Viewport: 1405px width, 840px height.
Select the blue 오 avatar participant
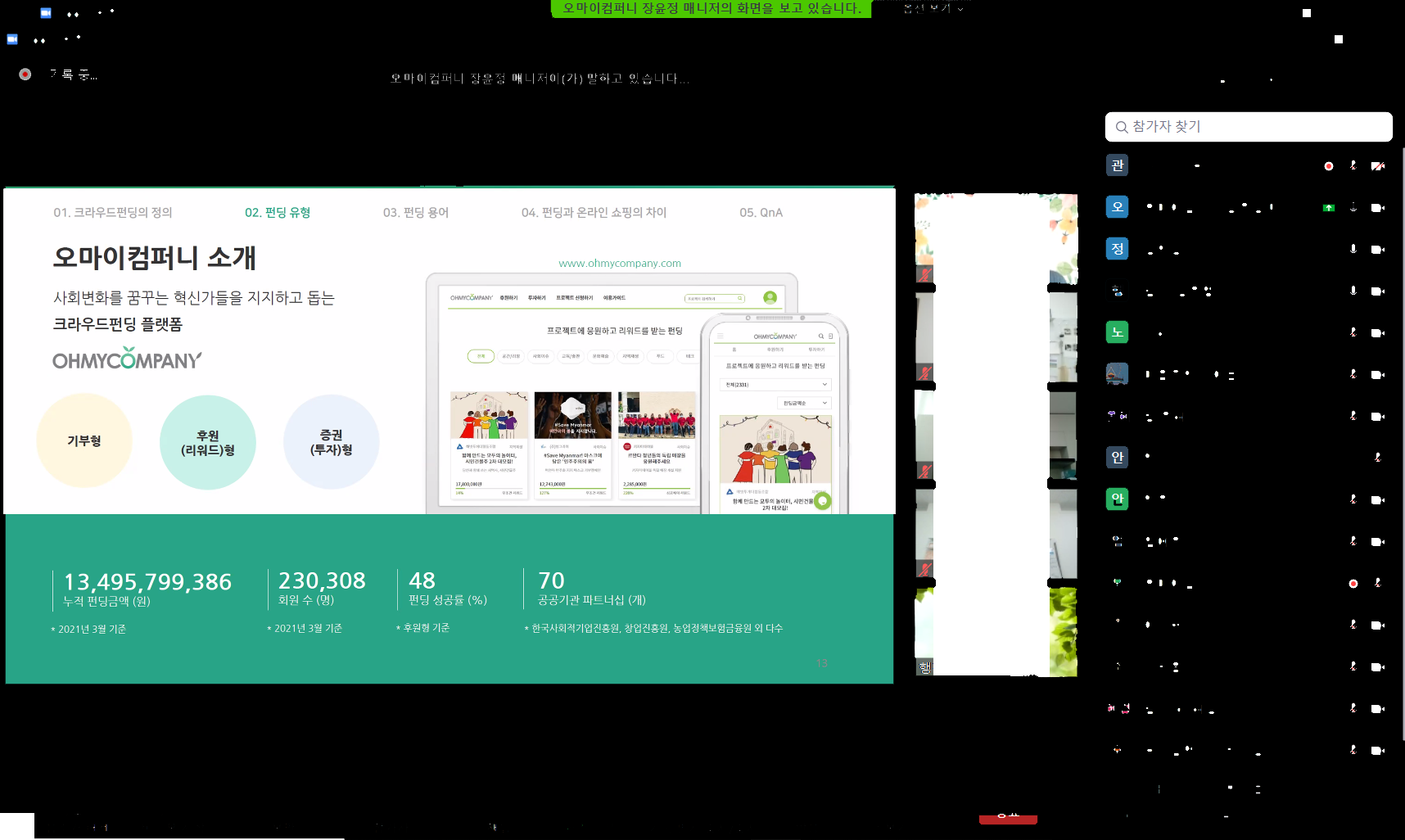(1118, 206)
